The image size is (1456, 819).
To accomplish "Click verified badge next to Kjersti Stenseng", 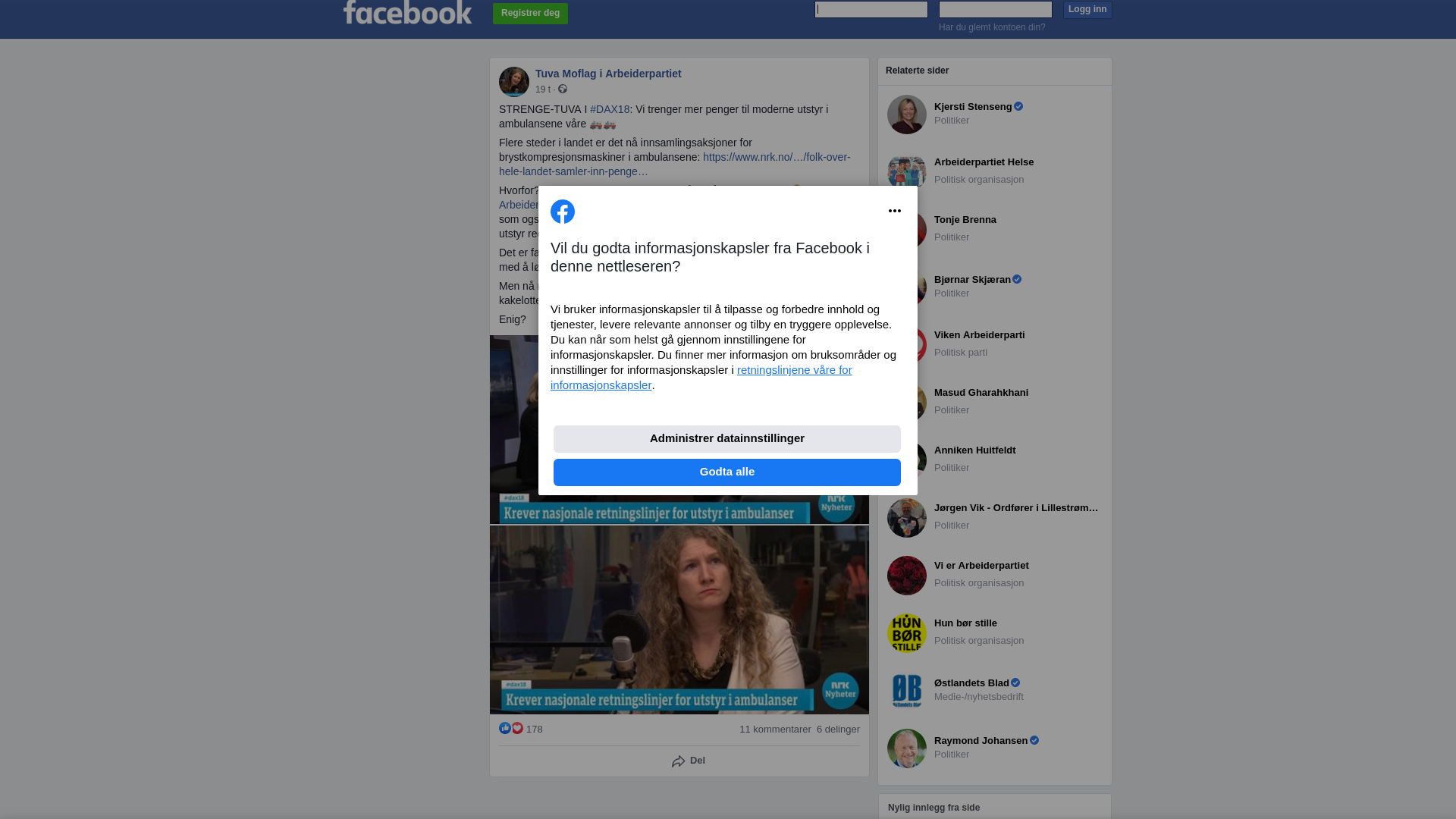I will click(1018, 107).
